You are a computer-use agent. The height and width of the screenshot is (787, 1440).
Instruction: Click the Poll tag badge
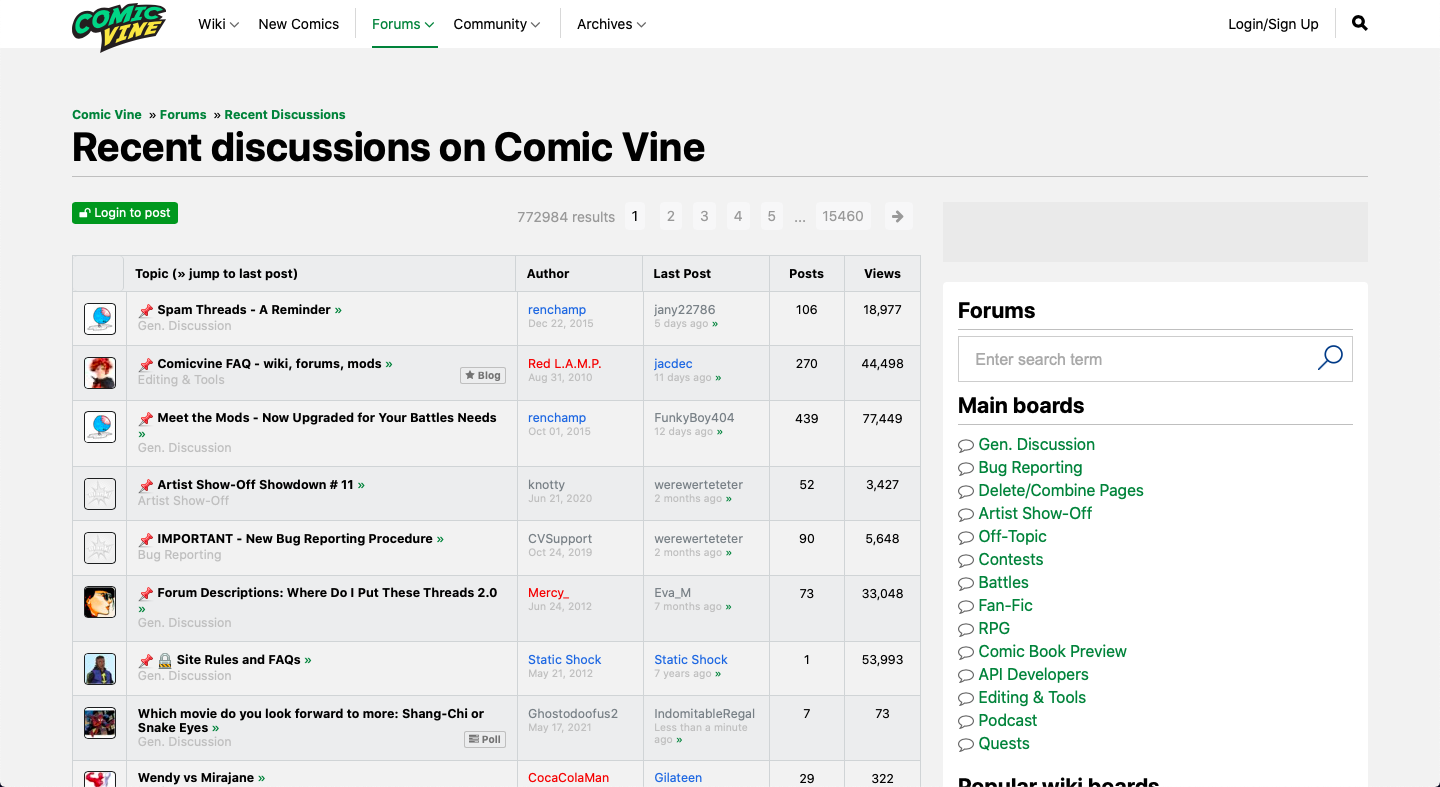point(485,739)
